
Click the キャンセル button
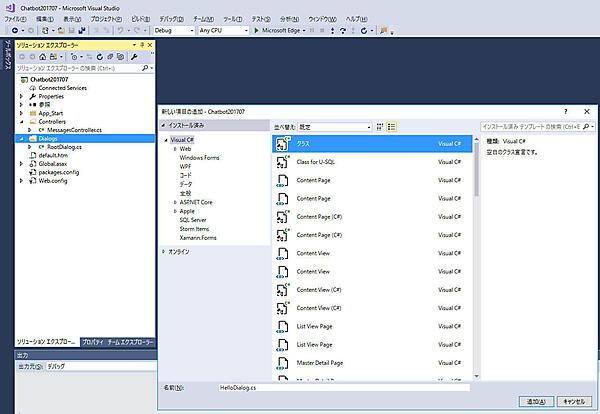573,401
